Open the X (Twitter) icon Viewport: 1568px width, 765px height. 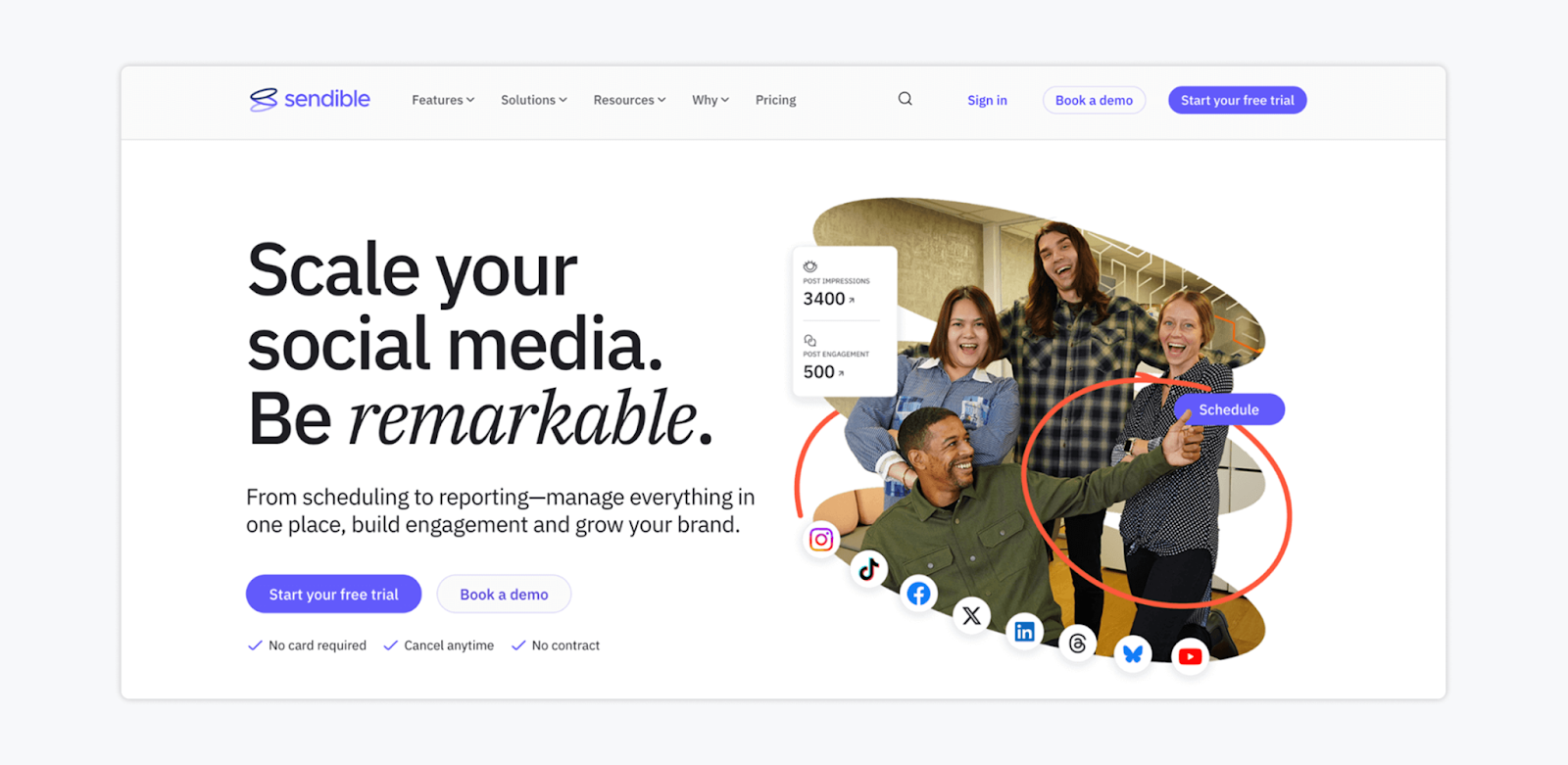[x=971, y=615]
